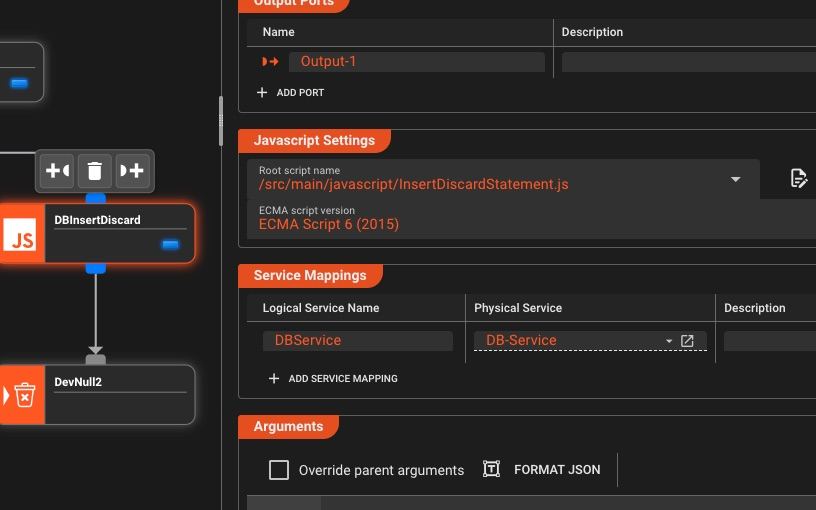Click the Name column header in Output Ports
The height and width of the screenshot is (510, 816).
click(278, 32)
